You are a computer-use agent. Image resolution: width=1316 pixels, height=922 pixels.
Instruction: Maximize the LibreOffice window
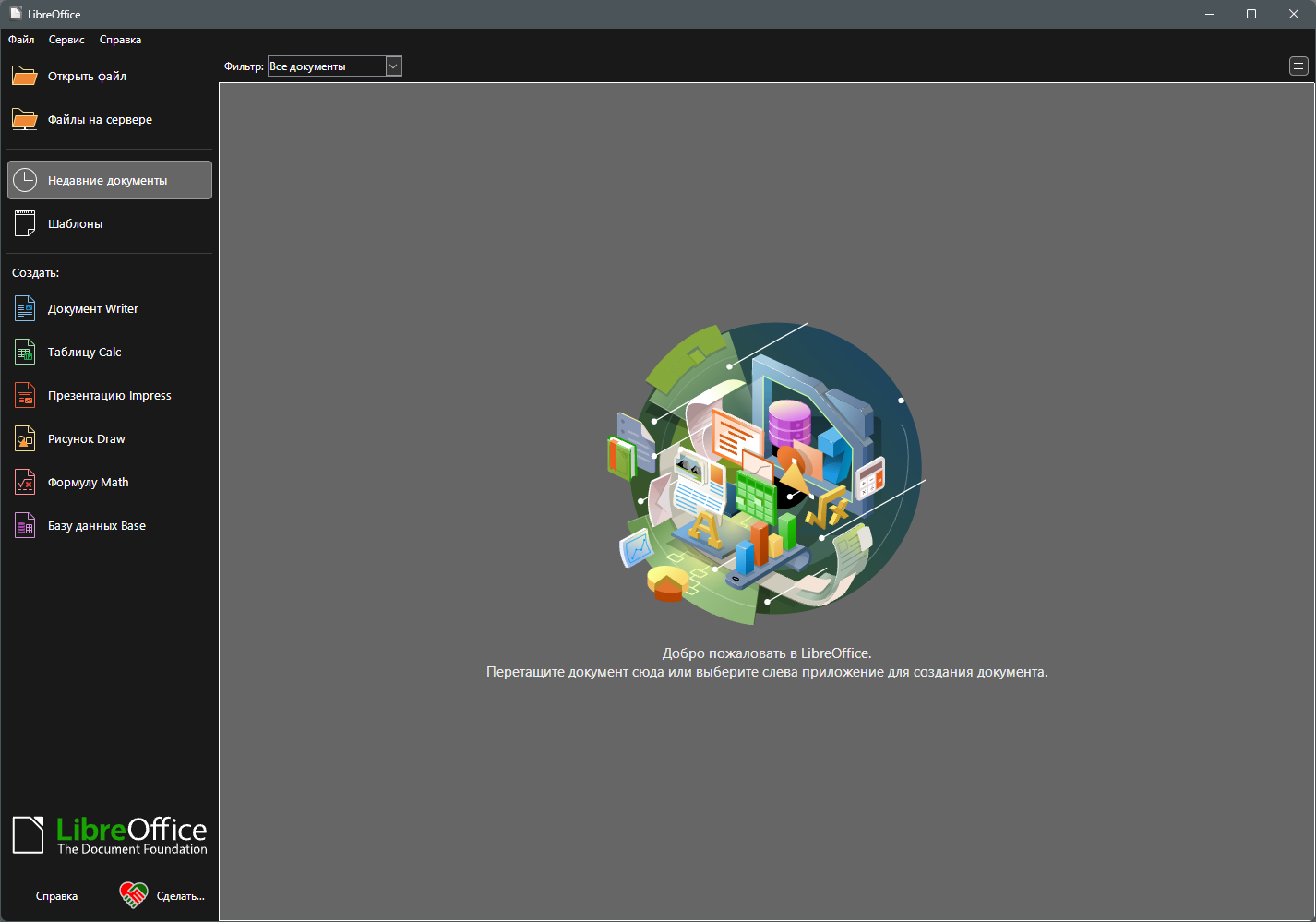tap(1251, 14)
